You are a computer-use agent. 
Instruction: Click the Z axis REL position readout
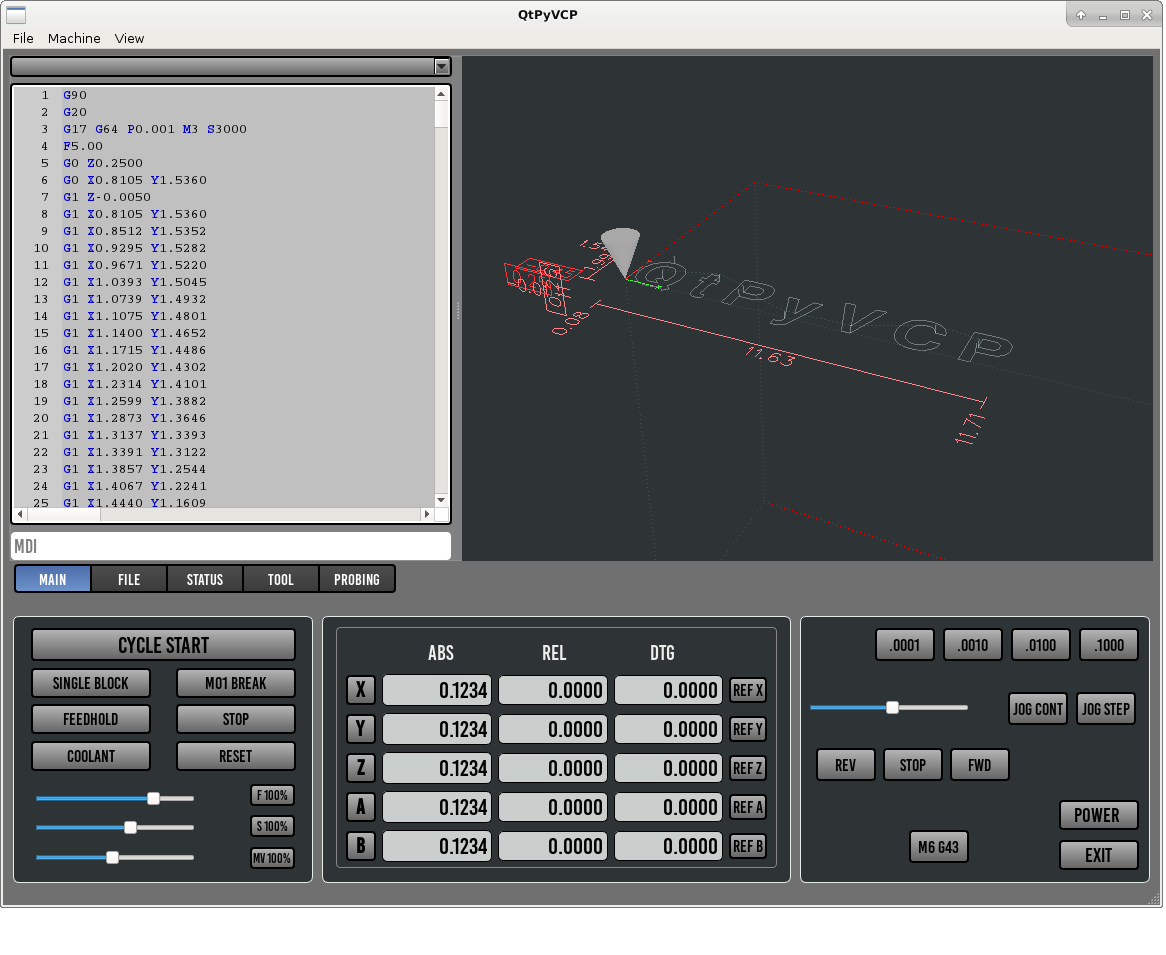point(553,768)
